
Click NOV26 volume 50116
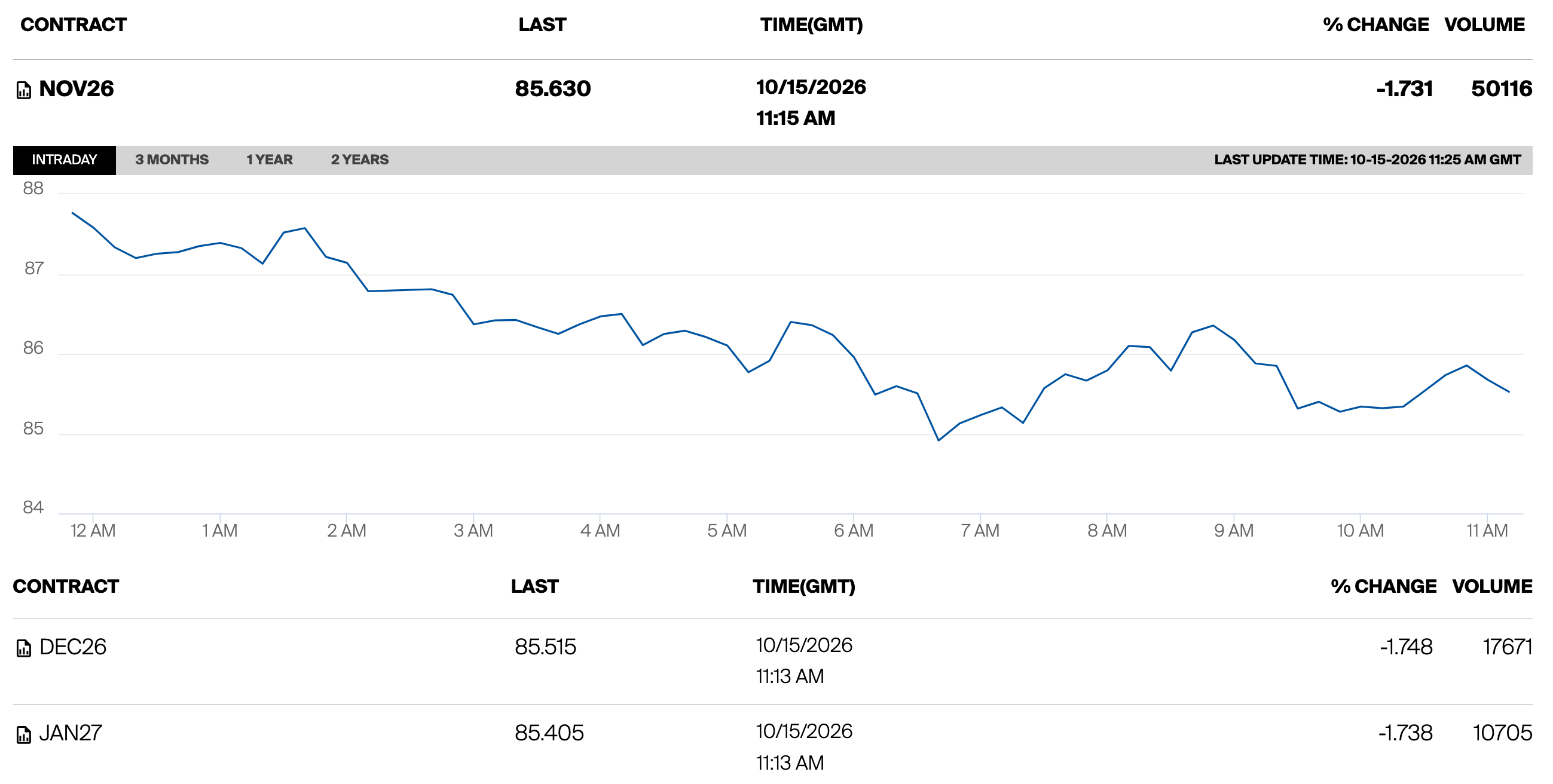(x=1501, y=88)
